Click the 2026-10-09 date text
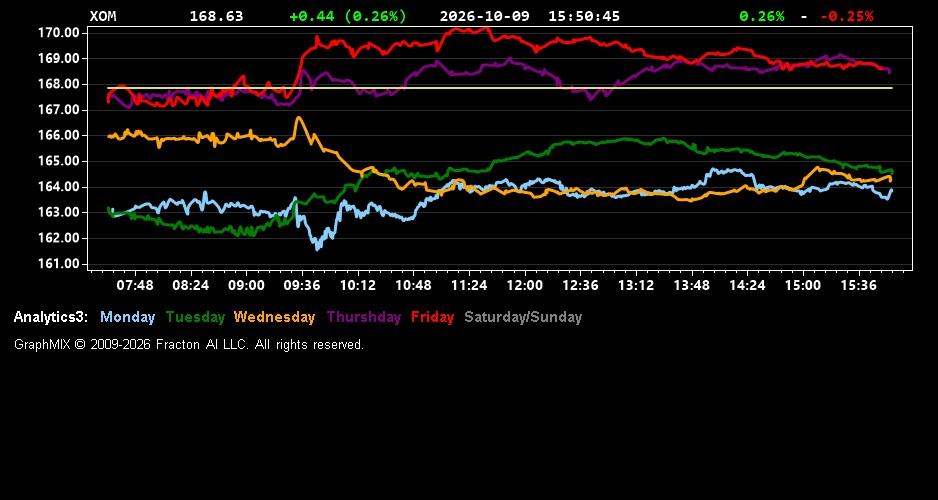The image size is (938, 500). pyautogui.click(x=485, y=16)
